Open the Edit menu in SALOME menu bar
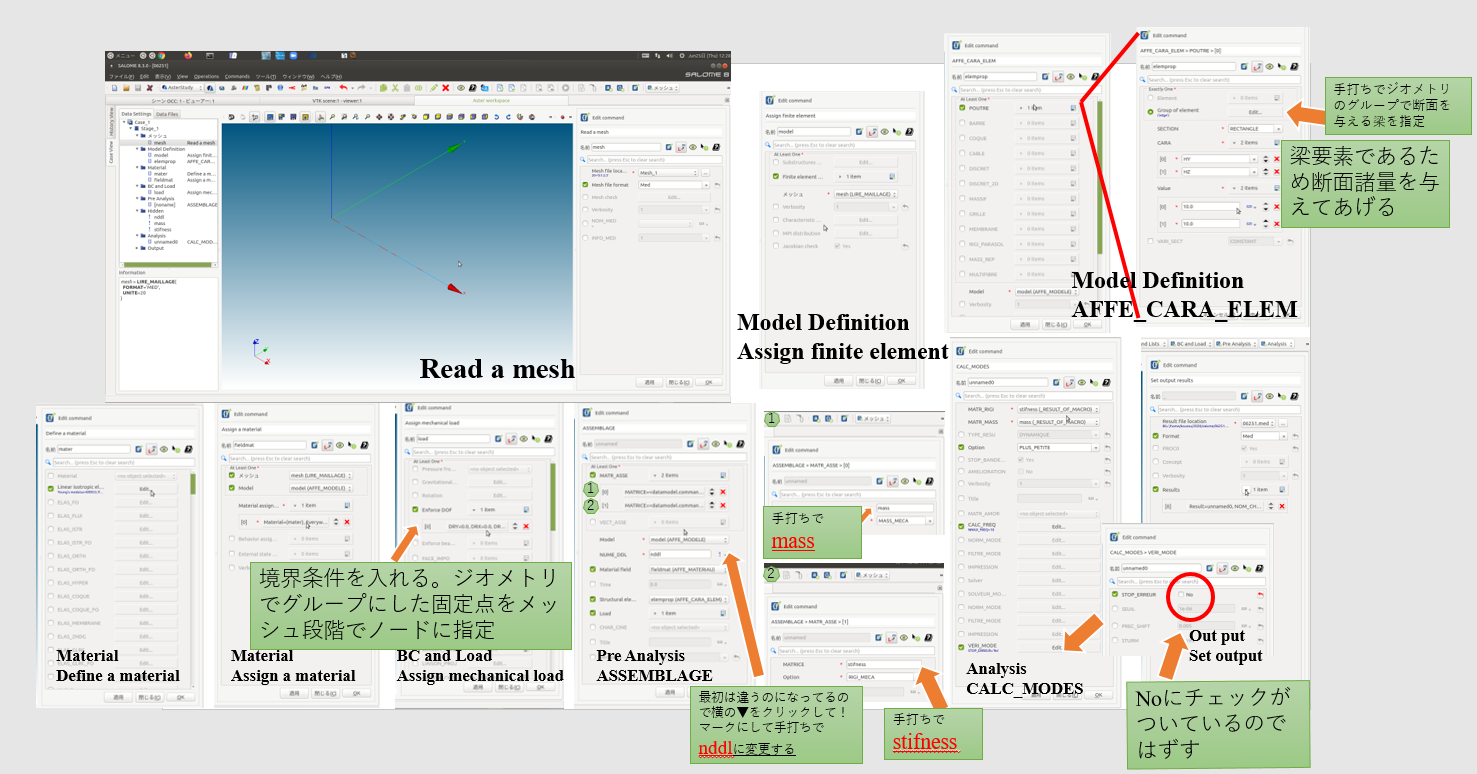This screenshot has height=774, width=1477. coord(144,77)
